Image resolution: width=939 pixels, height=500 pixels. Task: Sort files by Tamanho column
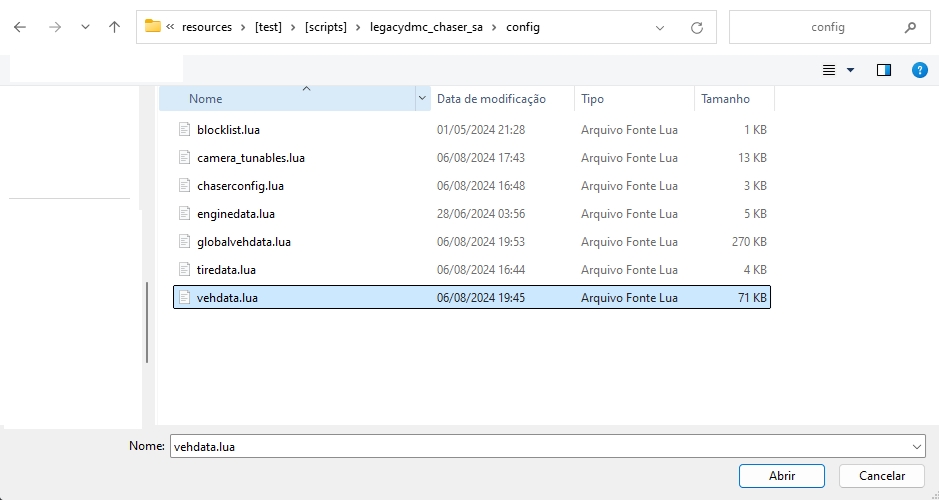coord(725,99)
